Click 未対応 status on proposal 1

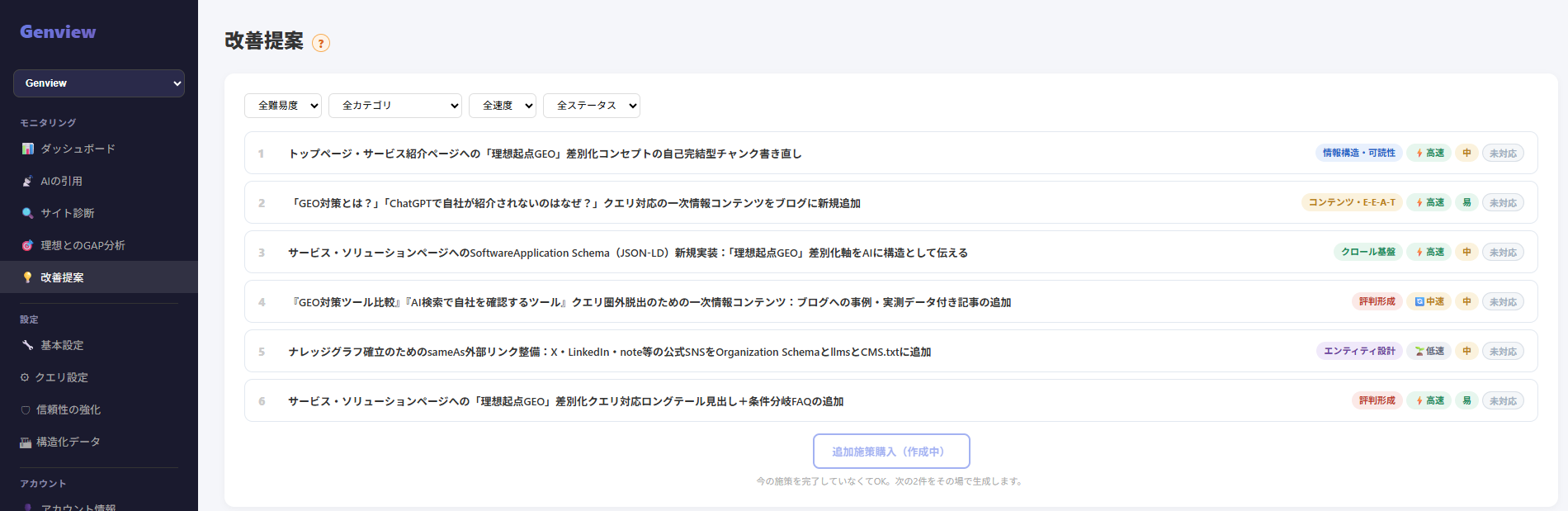tap(1503, 153)
